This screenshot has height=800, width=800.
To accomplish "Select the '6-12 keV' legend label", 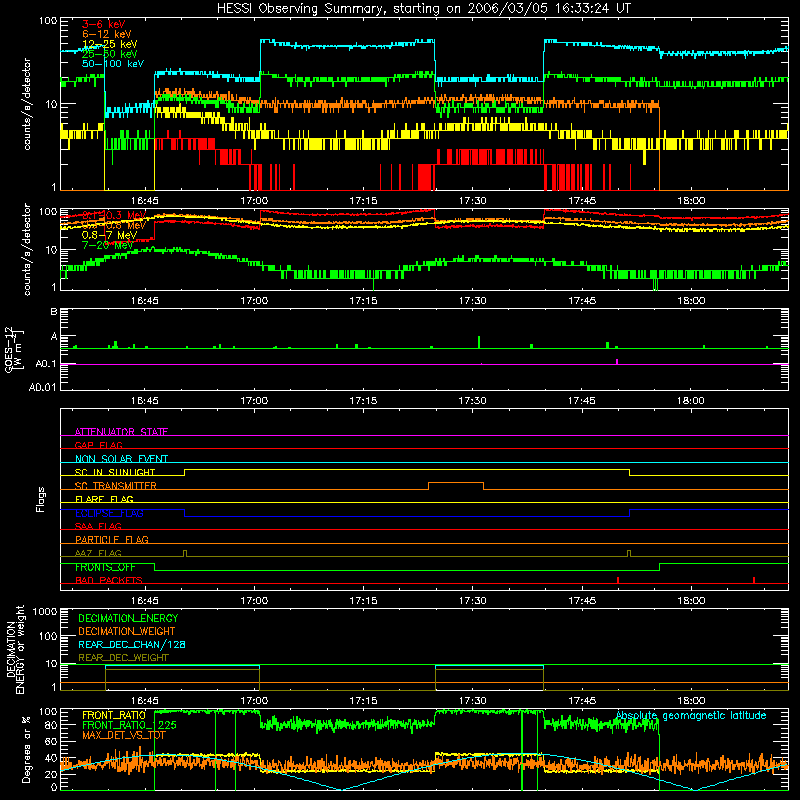I will click(x=107, y=34).
